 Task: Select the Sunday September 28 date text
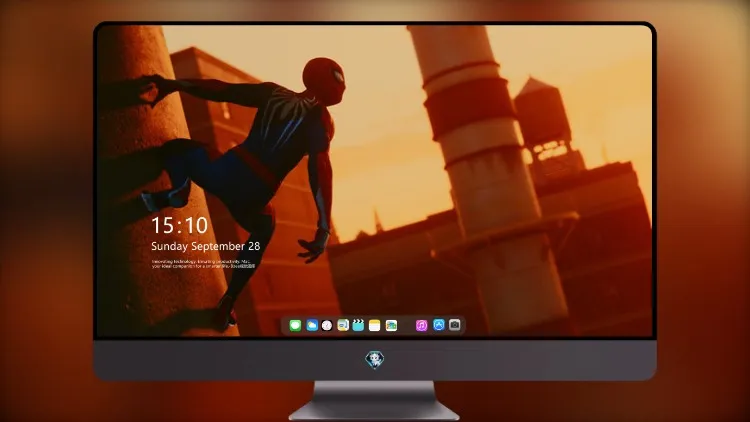pos(206,246)
